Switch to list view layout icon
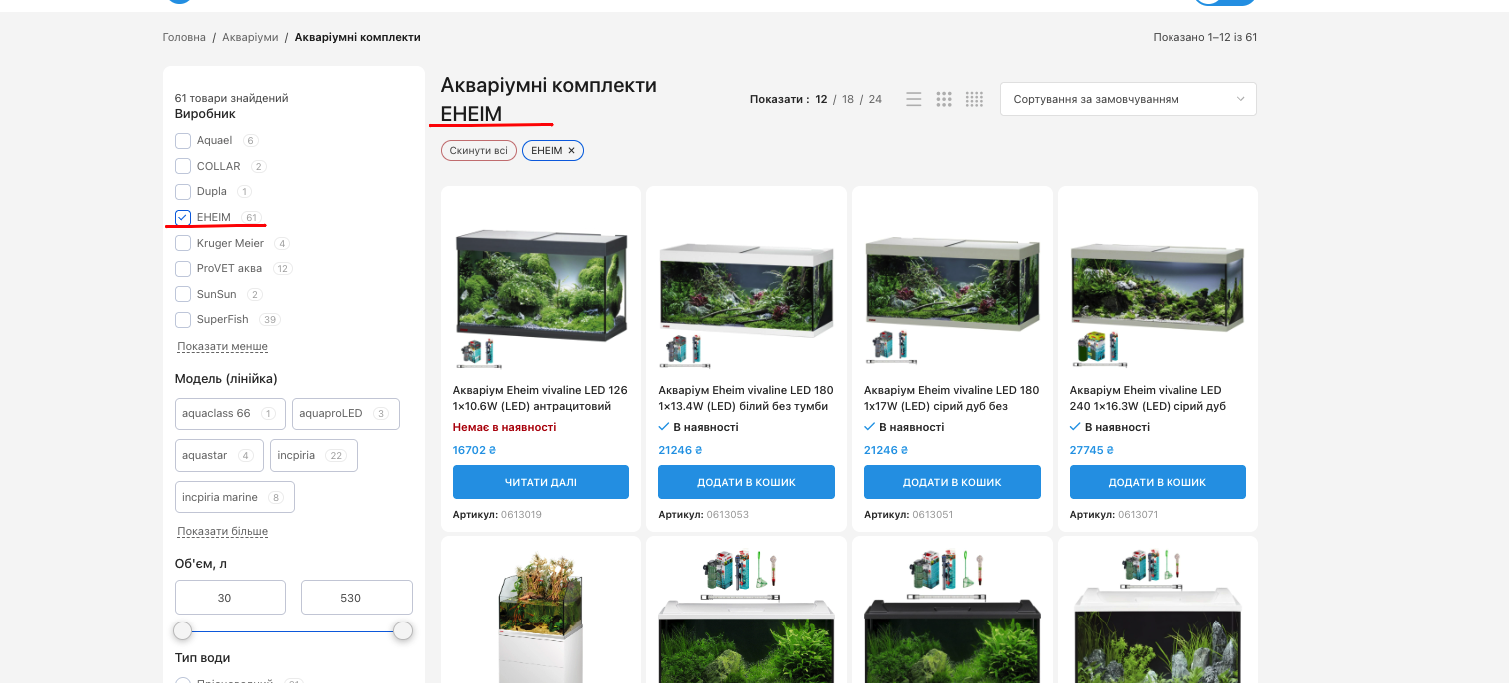 (x=914, y=99)
